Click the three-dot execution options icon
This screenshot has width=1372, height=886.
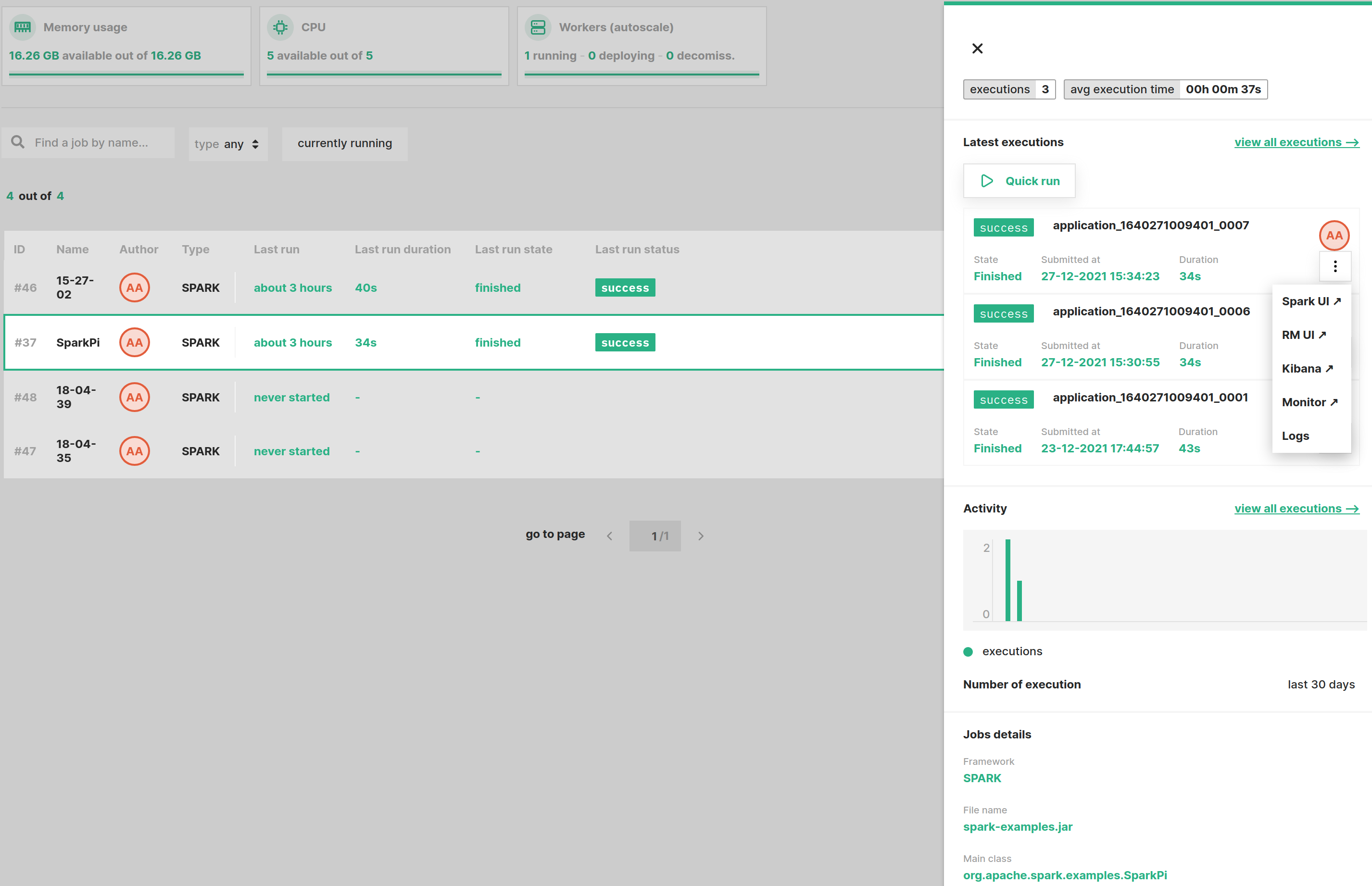[x=1335, y=266]
